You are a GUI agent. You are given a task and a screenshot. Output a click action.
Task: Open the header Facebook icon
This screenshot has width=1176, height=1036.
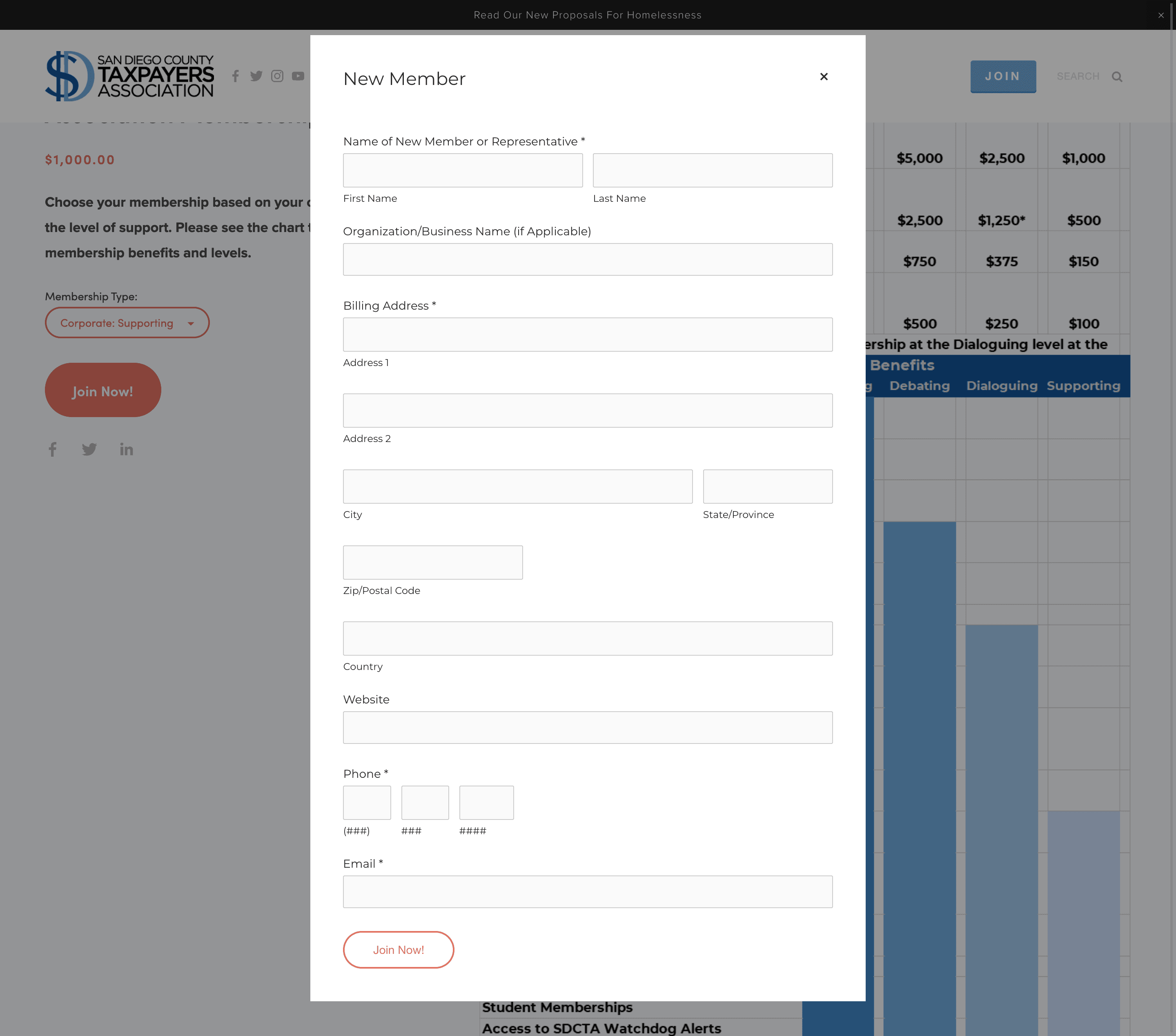235,76
